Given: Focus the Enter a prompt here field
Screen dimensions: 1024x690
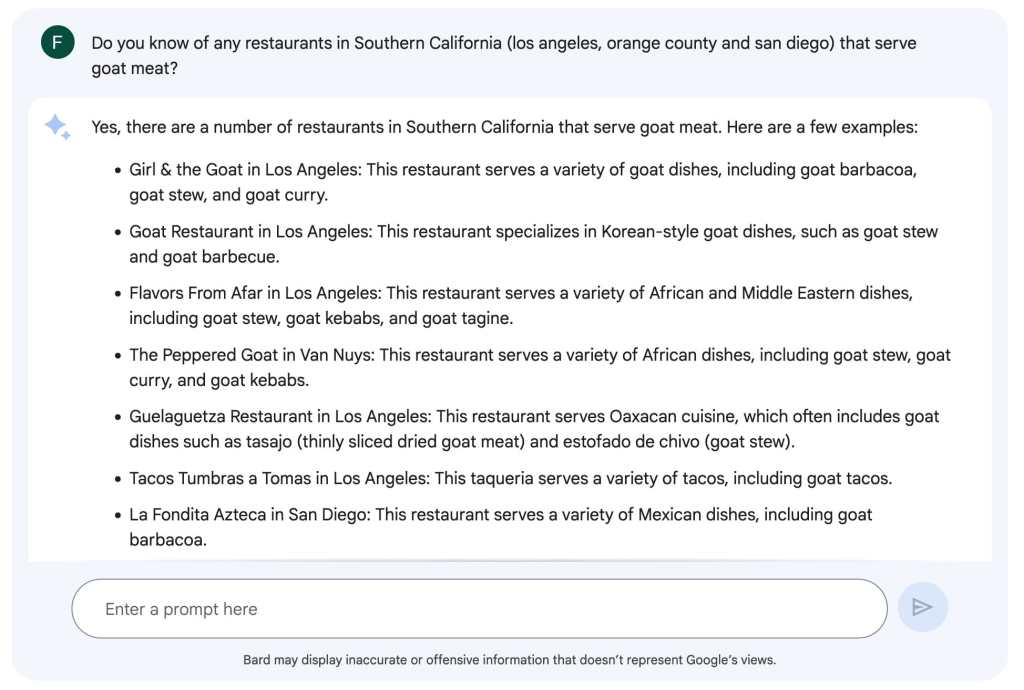Looking at the screenshot, I should point(478,609).
